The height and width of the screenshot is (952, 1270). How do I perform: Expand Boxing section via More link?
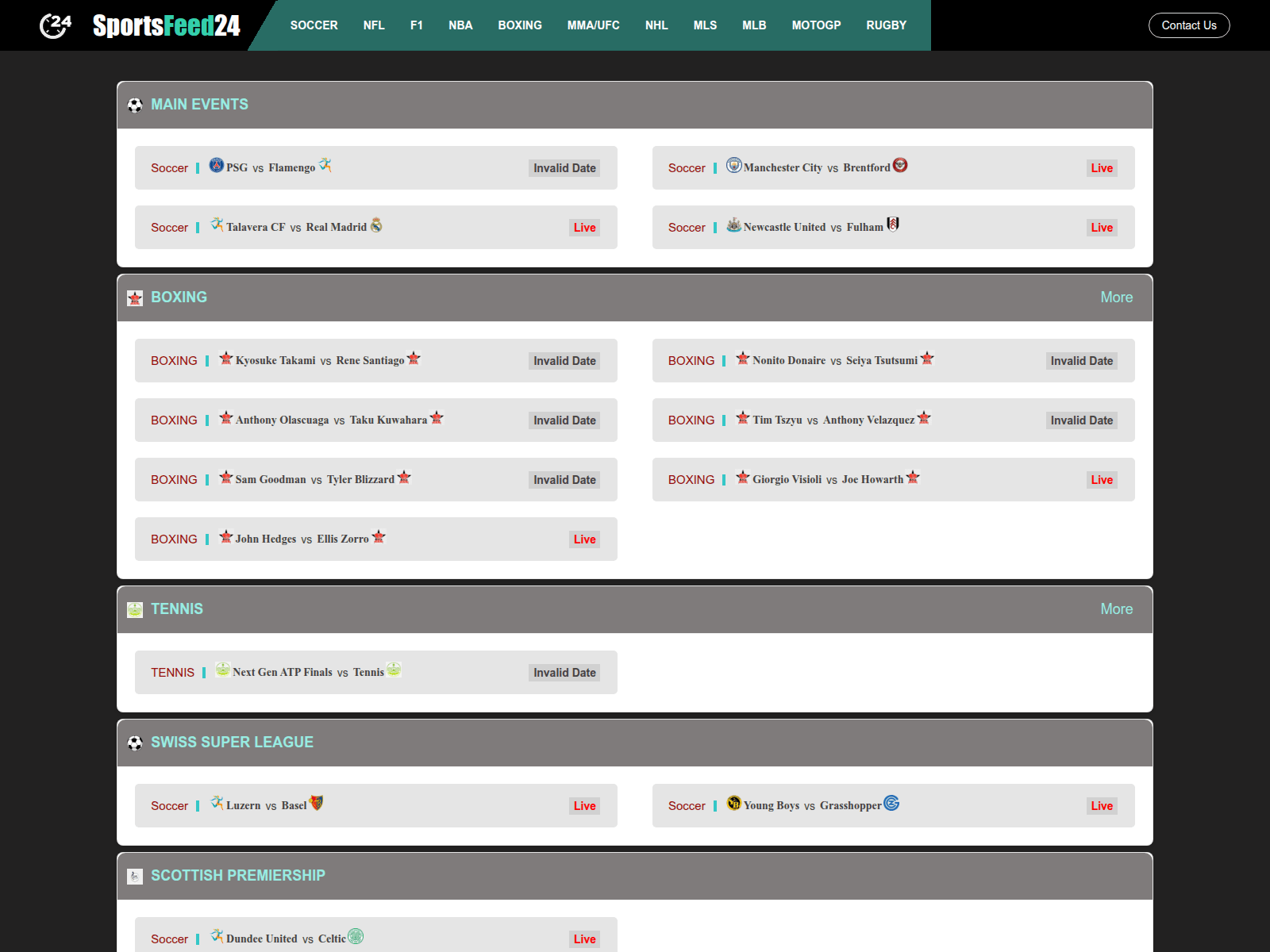1116,297
